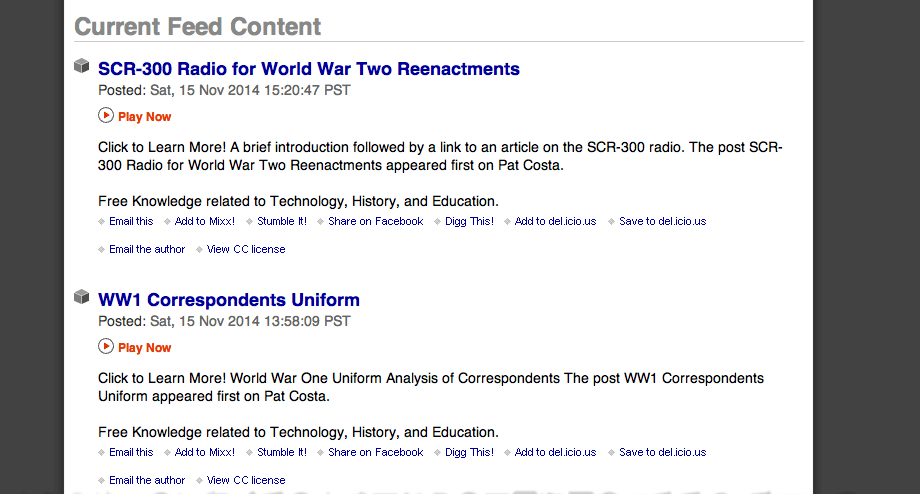920x494 pixels.
Task: Click the cube icon beside SCR-300 Radio title
Action: coord(82,66)
